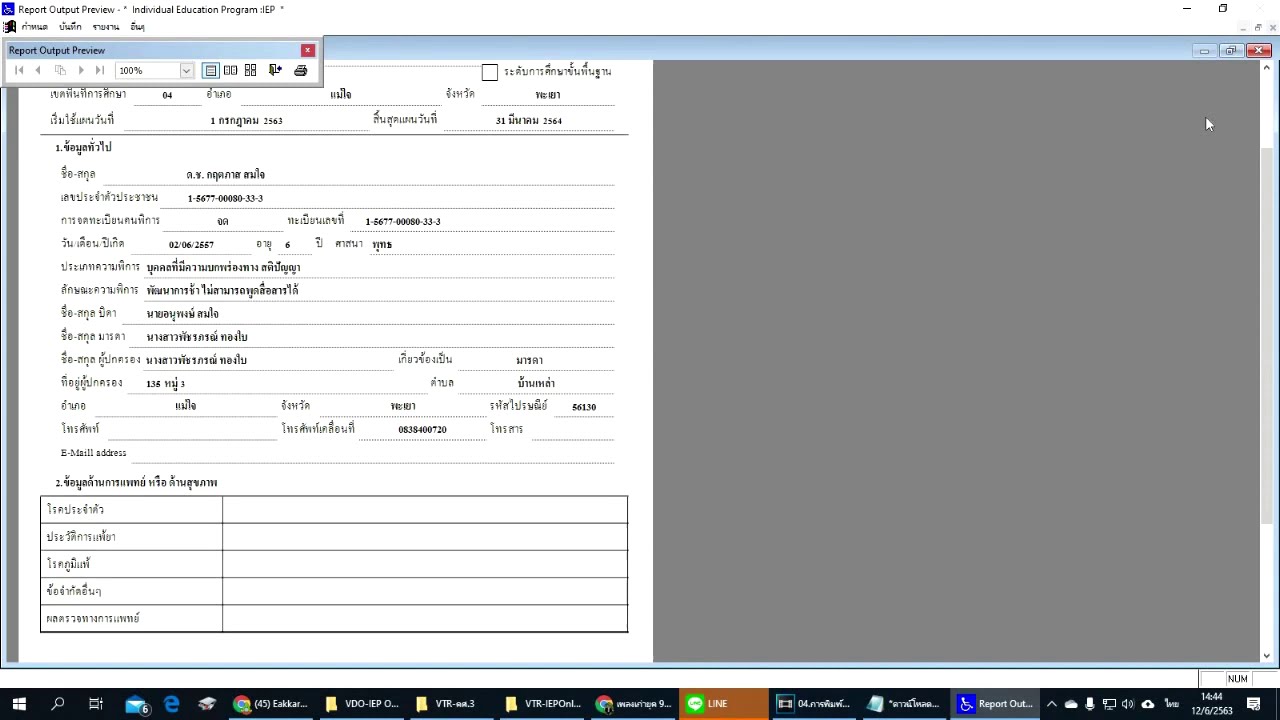This screenshot has height=720, width=1280.
Task: Go to previous page of report
Action: pyautogui.click(x=38, y=70)
